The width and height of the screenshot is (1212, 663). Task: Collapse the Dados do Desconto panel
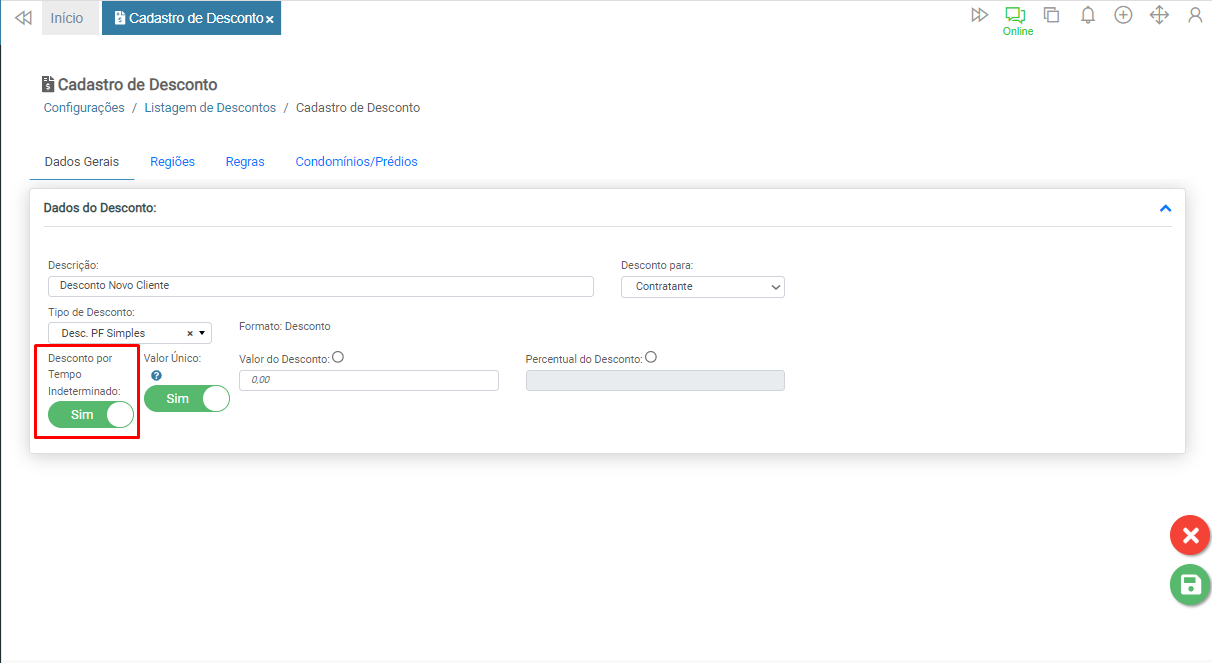(1164, 208)
